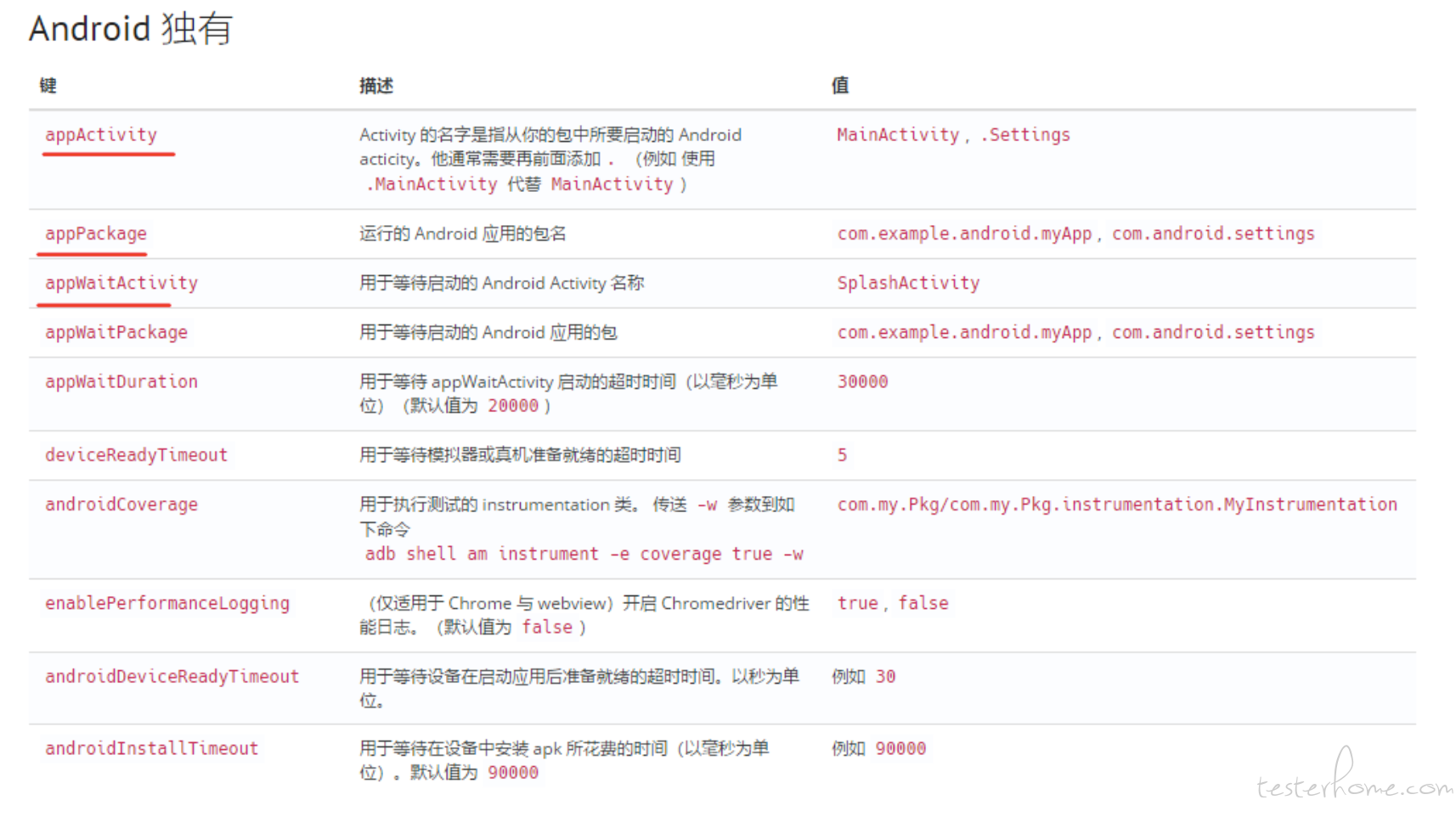Click description '用于等待模拟器或真机准备就绪的超时时间'
The image size is (1456, 817).
[520, 454]
